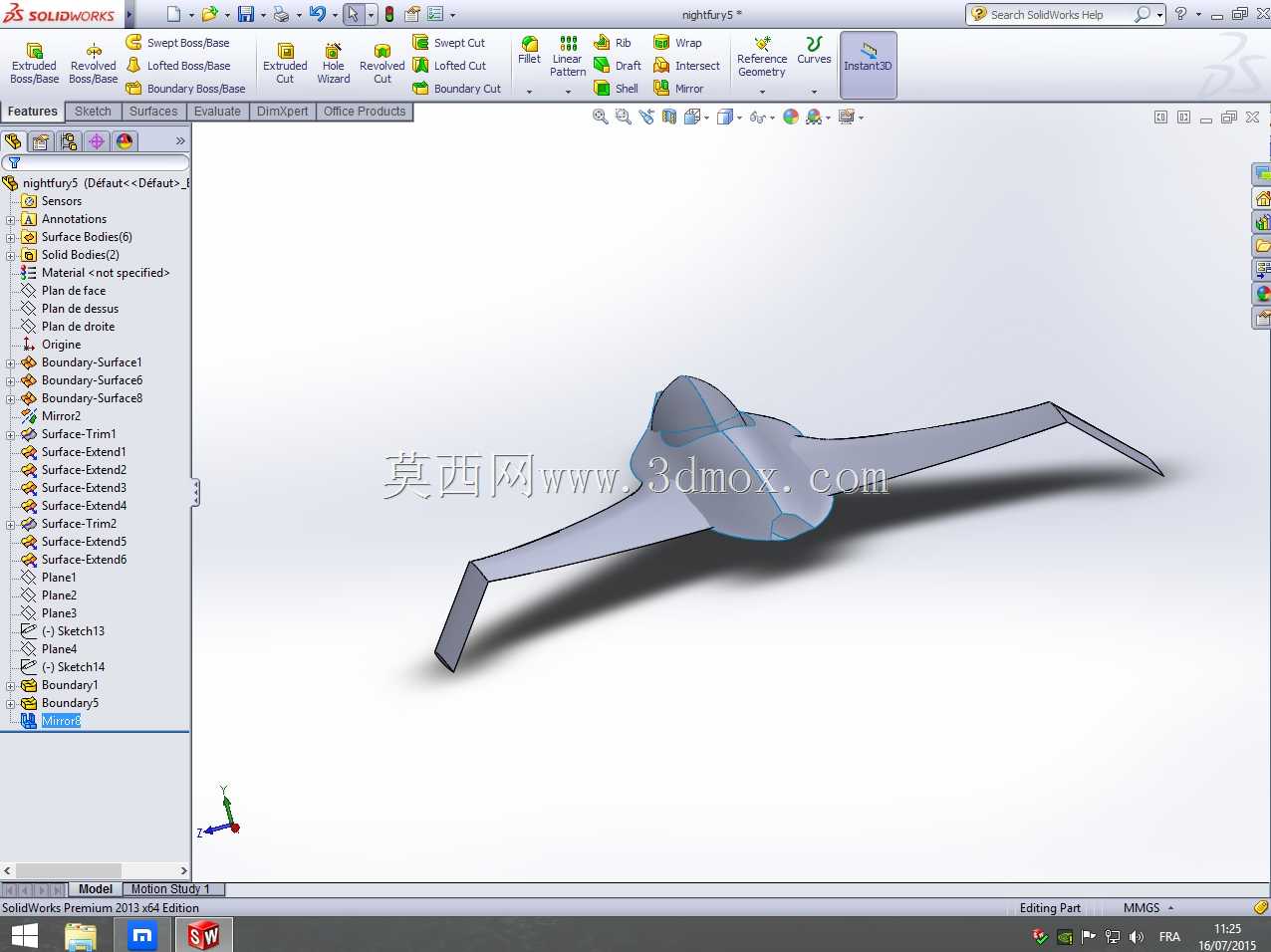Open the Motion Study 1 tab

tap(171, 889)
